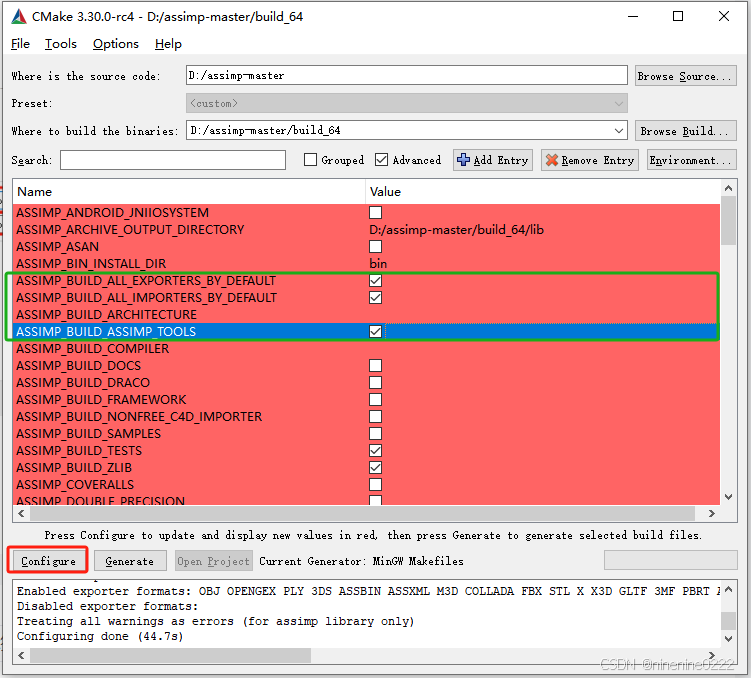
Task: Open the Options menu
Action: tap(115, 44)
